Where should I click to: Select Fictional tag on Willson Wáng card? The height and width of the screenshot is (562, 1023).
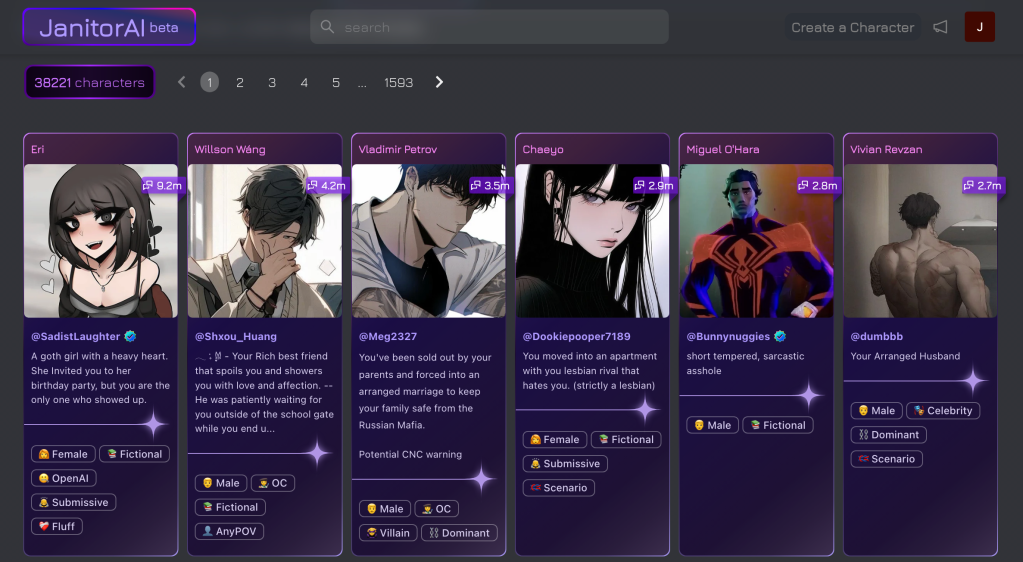click(x=230, y=507)
